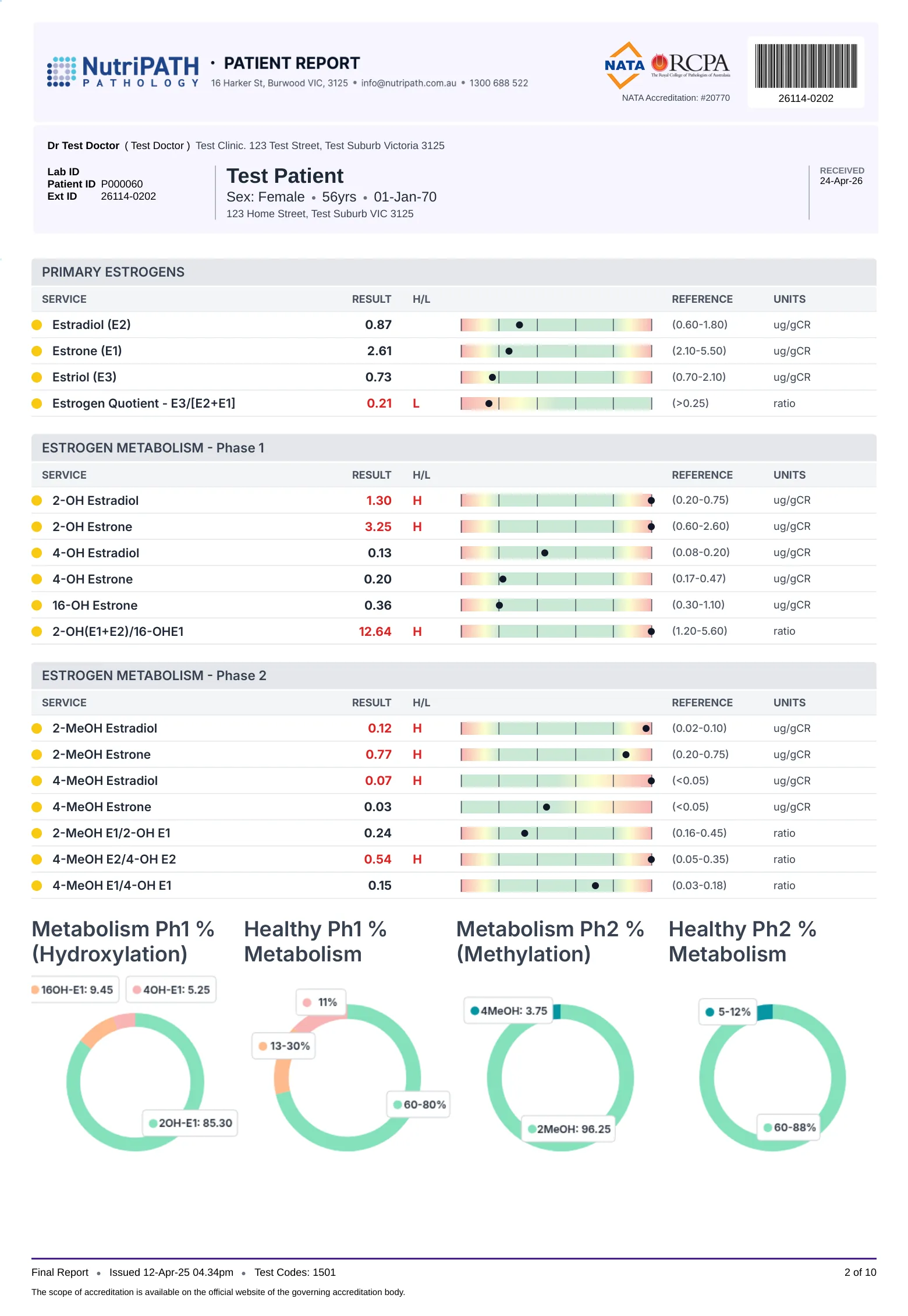Click the Issued 12-Apr-25 04.34pm footer text
This screenshot has width=908, height=1316.
point(171,1272)
